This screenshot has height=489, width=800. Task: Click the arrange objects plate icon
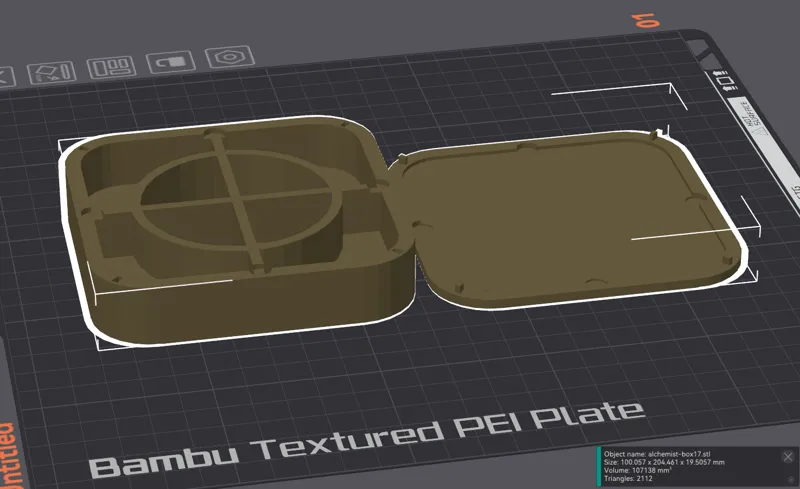pos(111,67)
